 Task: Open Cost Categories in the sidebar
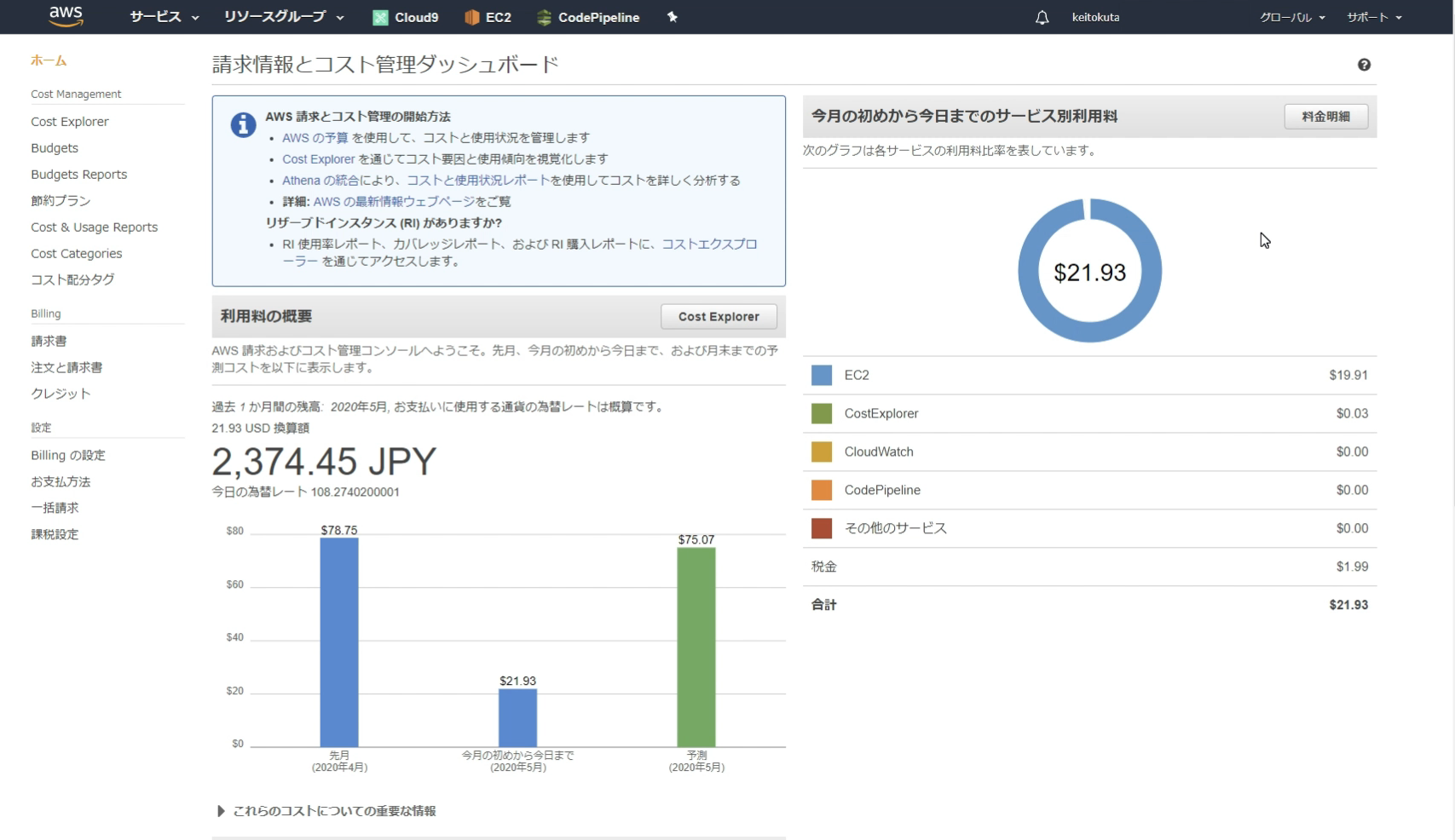click(77, 254)
